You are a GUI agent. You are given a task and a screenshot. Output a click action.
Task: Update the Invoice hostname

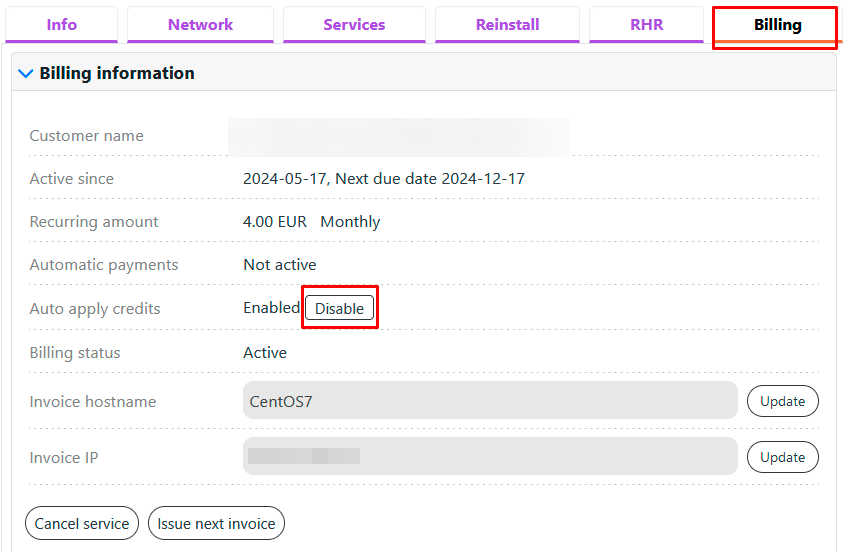point(782,401)
